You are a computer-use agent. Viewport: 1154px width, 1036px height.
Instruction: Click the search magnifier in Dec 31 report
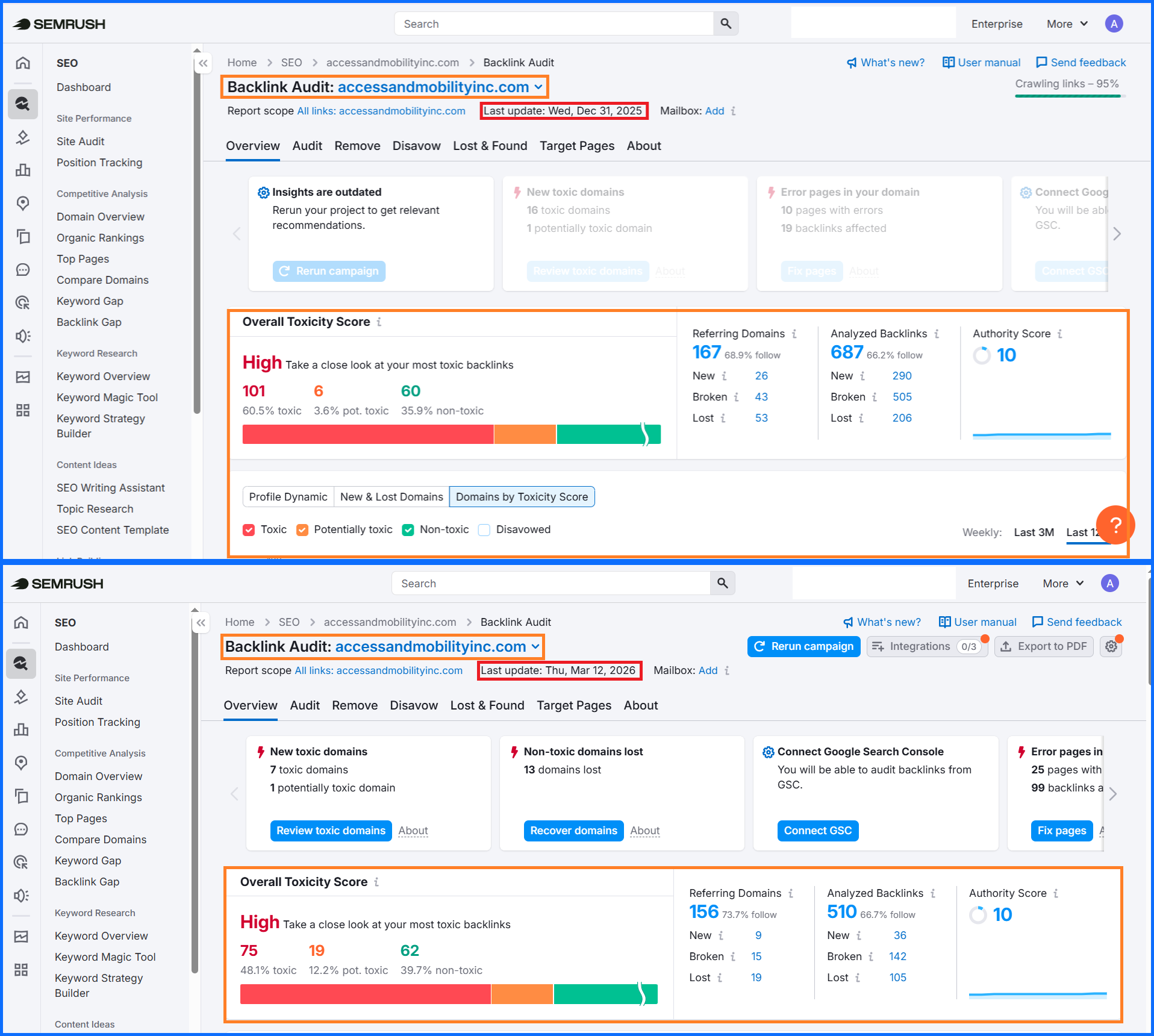pyautogui.click(x=726, y=23)
